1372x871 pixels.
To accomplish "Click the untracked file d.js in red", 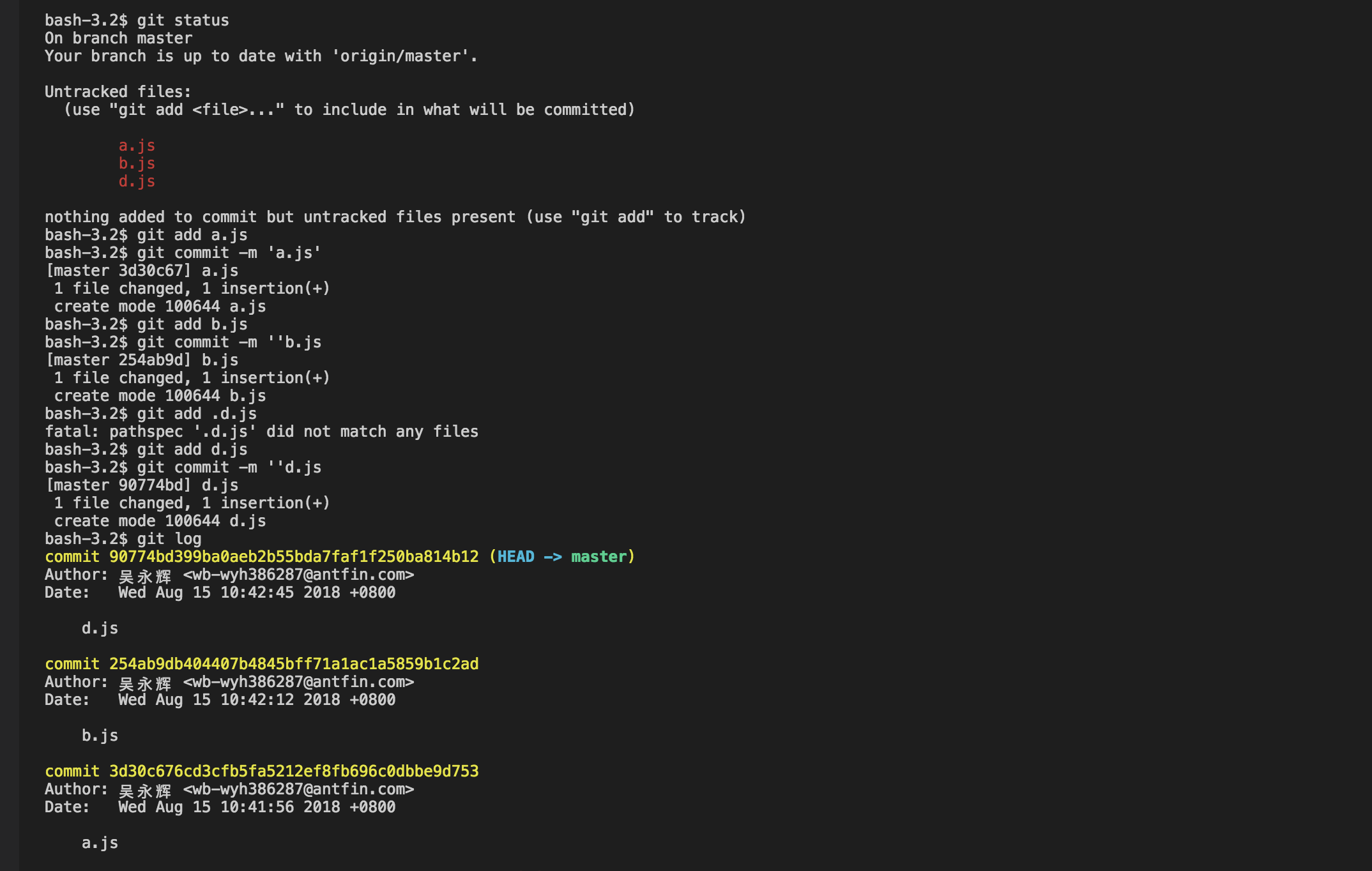I will point(137,181).
